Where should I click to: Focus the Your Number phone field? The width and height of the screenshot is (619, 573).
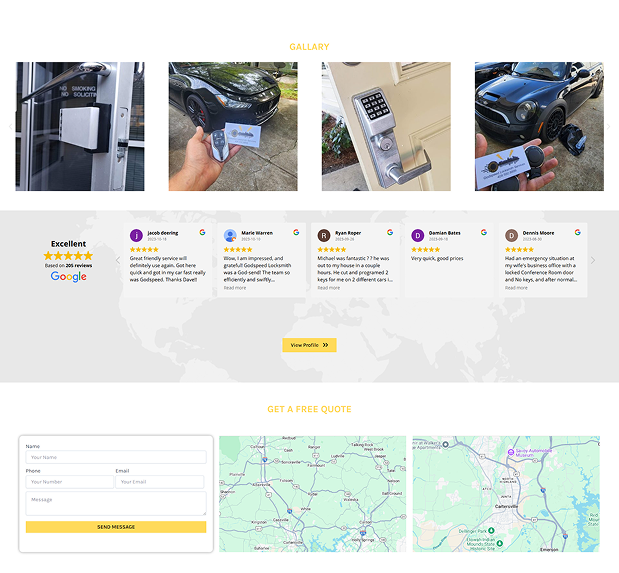coord(69,482)
